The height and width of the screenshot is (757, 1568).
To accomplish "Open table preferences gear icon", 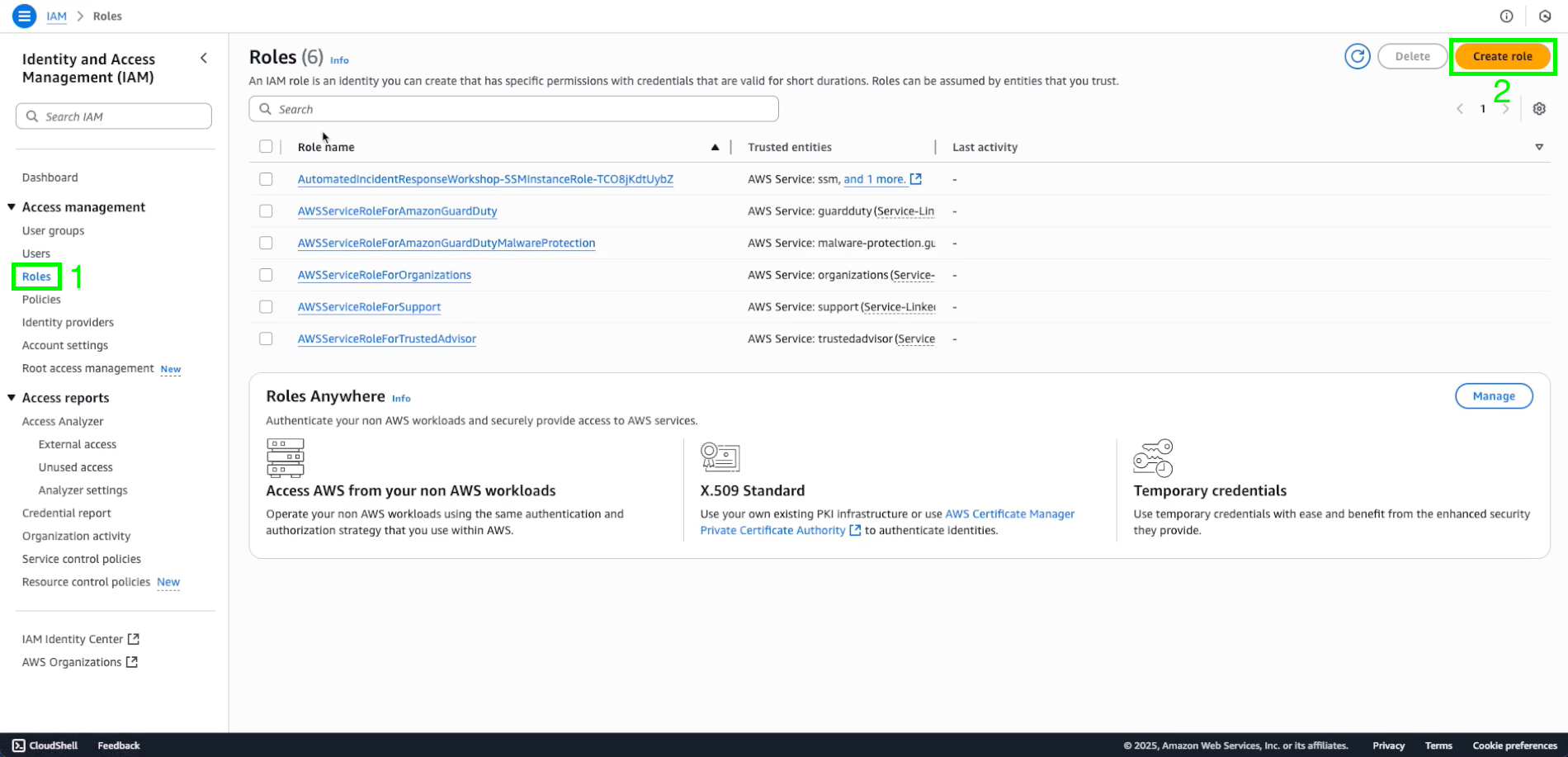I will (x=1539, y=109).
